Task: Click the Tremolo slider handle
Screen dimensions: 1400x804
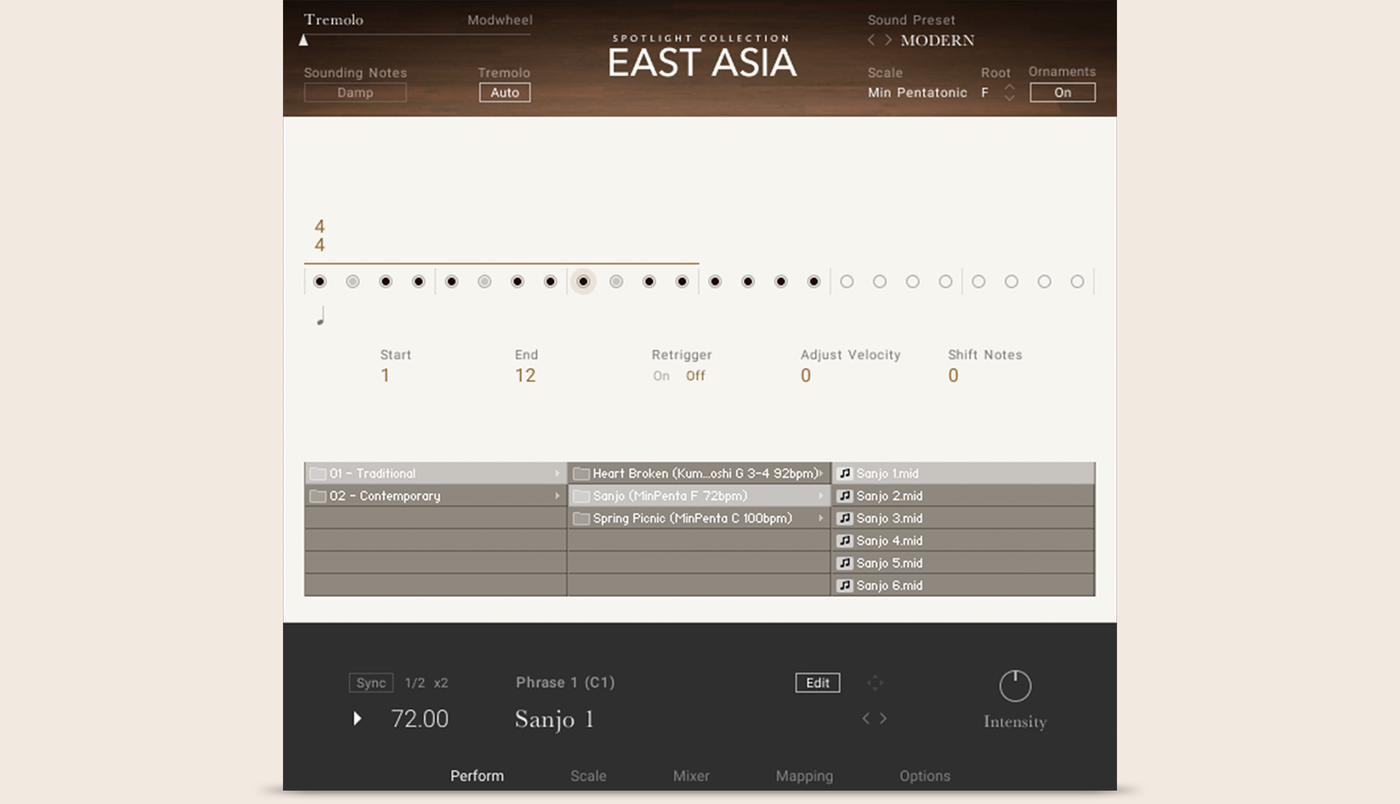Action: coord(304,40)
